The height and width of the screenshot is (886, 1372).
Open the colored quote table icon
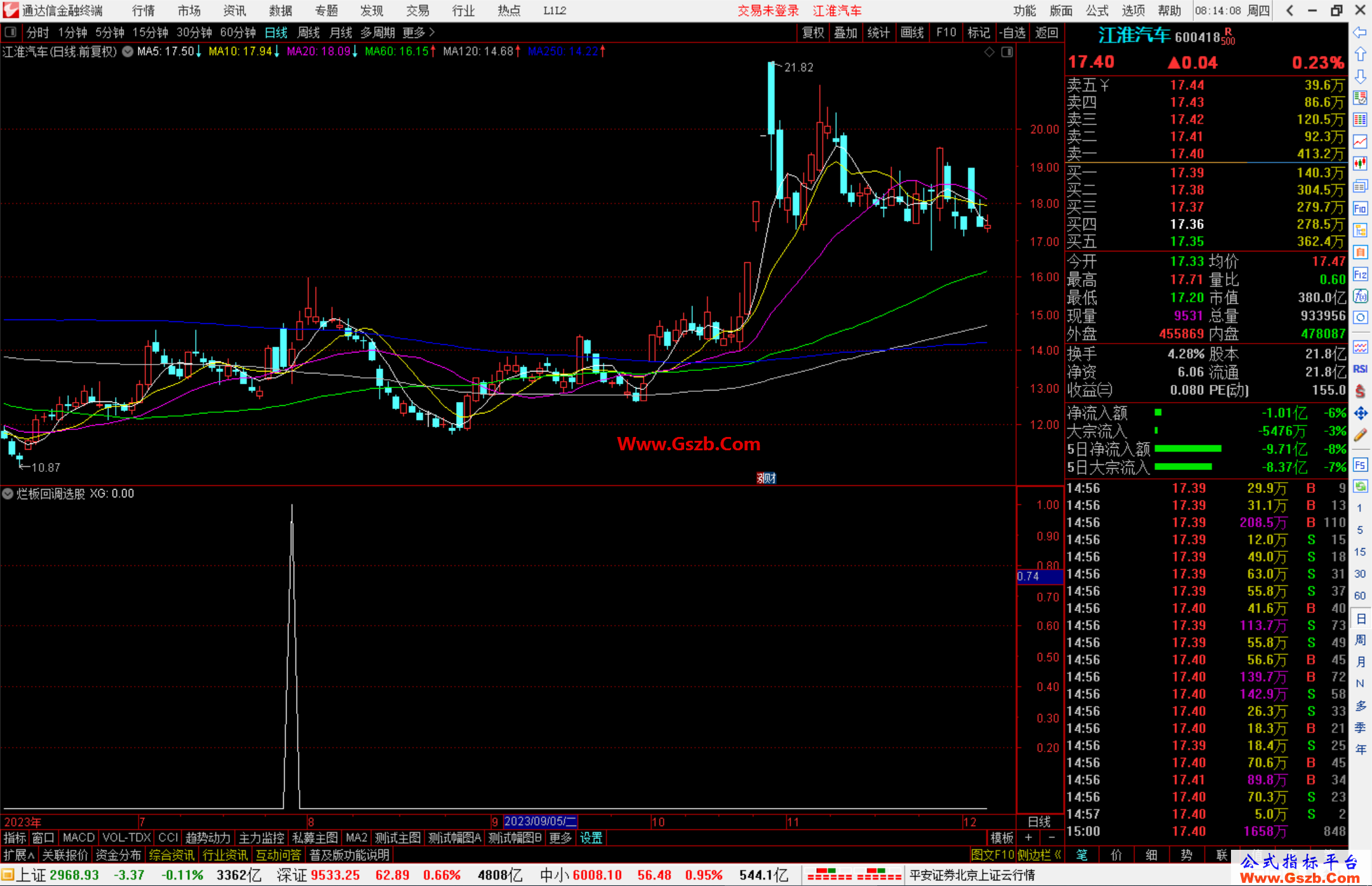[1360, 120]
